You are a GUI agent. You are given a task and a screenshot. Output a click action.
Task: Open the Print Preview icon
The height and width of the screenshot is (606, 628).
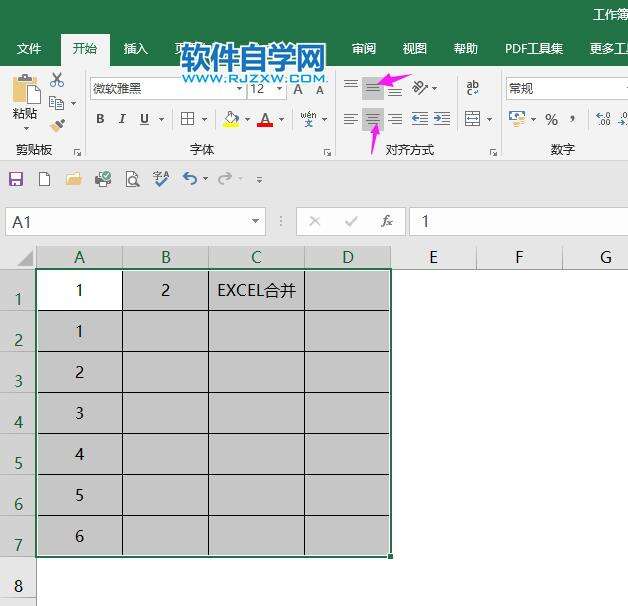[x=132, y=179]
